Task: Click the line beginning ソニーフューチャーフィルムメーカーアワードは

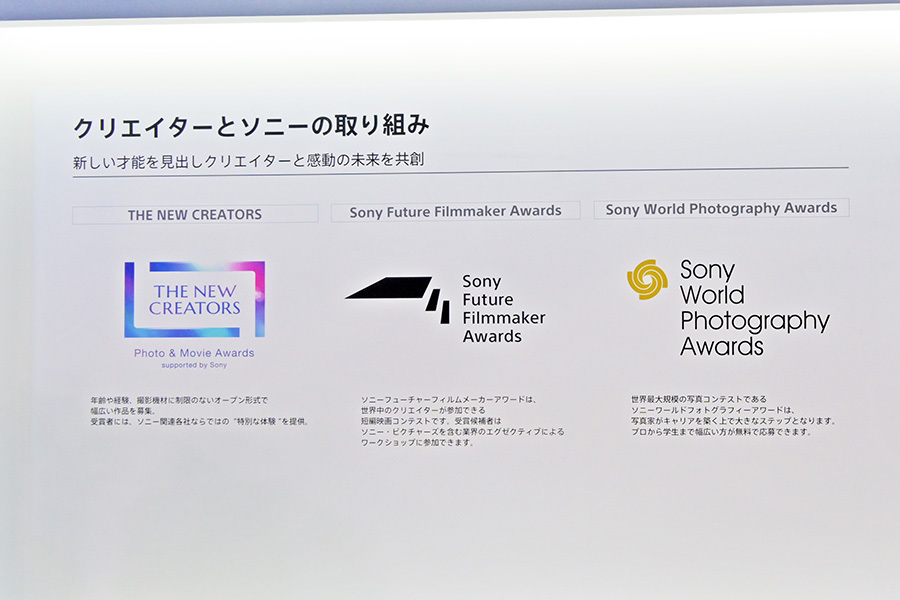Action: click(449, 400)
